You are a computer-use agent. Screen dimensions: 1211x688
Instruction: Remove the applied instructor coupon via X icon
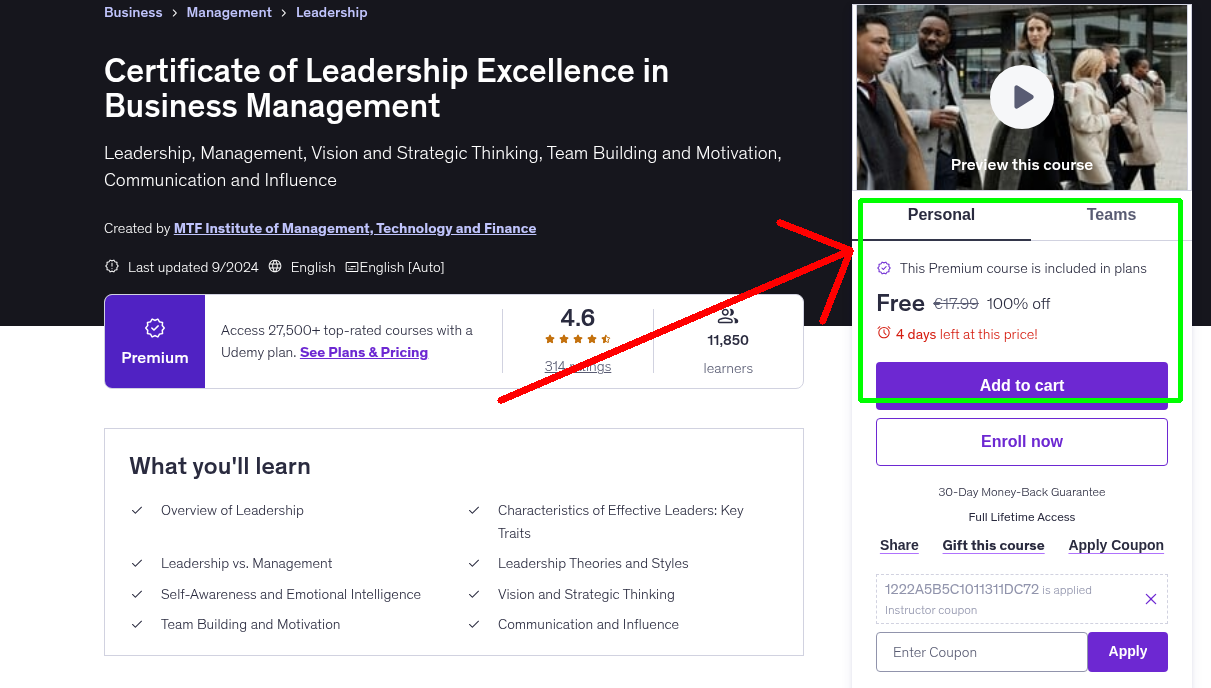point(1150,599)
